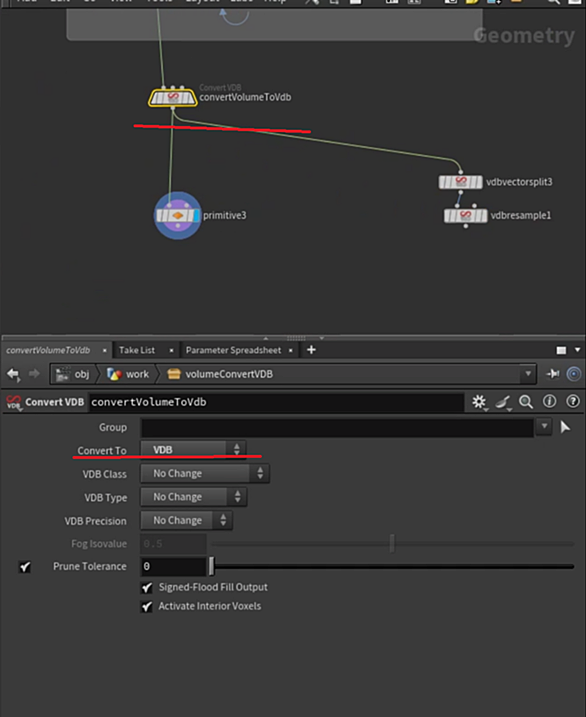Click the Prune Tolerance value field
The width and height of the screenshot is (586, 717).
[173, 567]
